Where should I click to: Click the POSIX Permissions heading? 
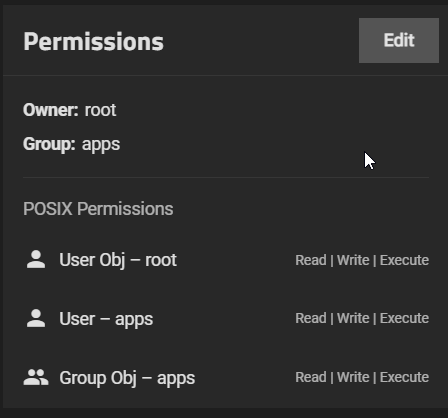click(x=98, y=209)
